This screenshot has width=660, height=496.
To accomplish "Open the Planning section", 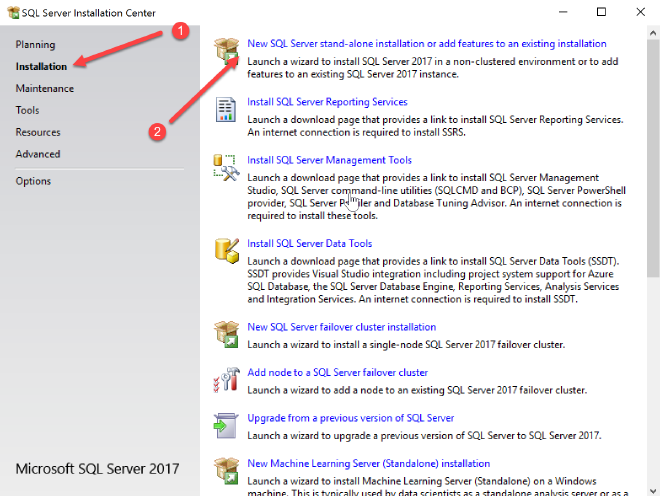I will point(35,45).
